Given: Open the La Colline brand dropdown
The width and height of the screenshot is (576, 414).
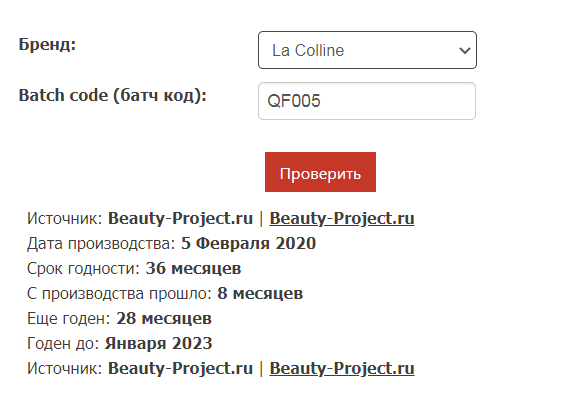Looking at the screenshot, I should [x=367, y=50].
